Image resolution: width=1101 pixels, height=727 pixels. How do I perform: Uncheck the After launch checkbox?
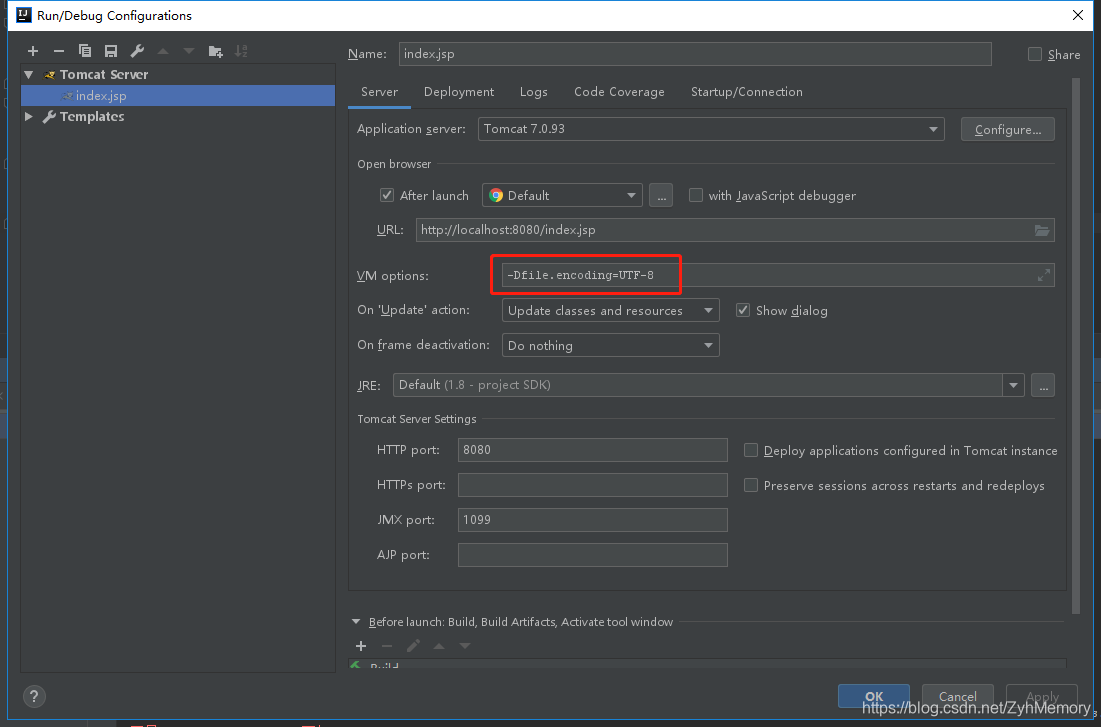pos(387,195)
